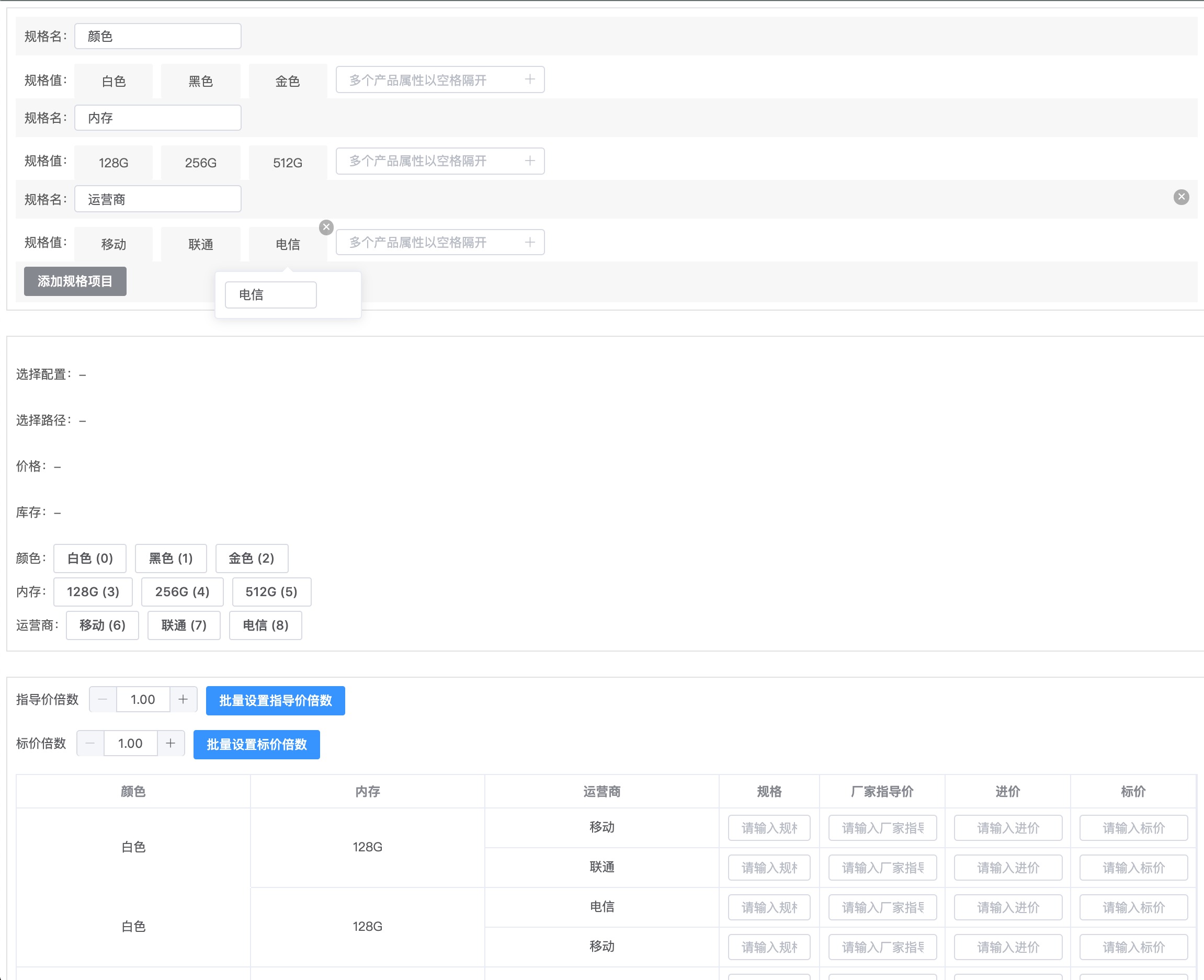Edit the 颜色 spec name field
The image size is (1204, 980).
[158, 36]
